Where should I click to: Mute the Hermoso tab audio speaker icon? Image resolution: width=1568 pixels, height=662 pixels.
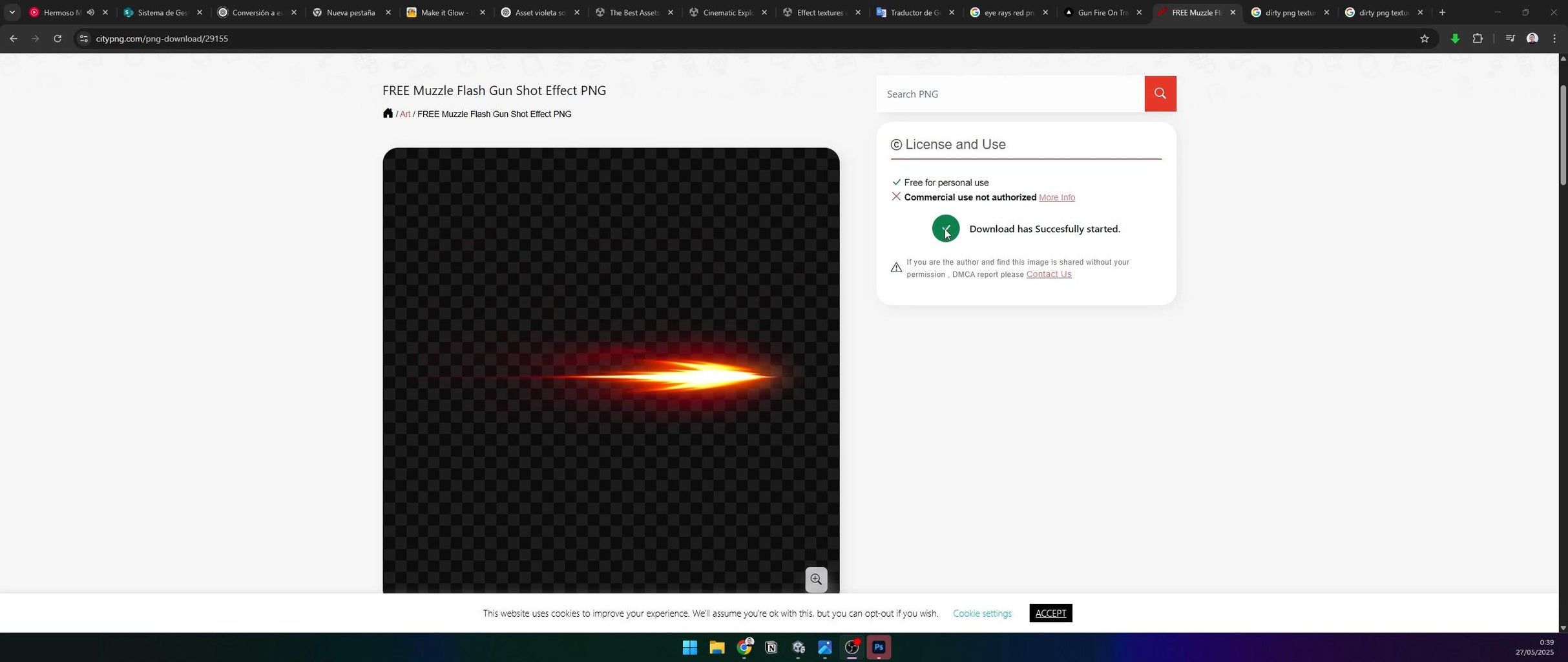tap(90, 12)
